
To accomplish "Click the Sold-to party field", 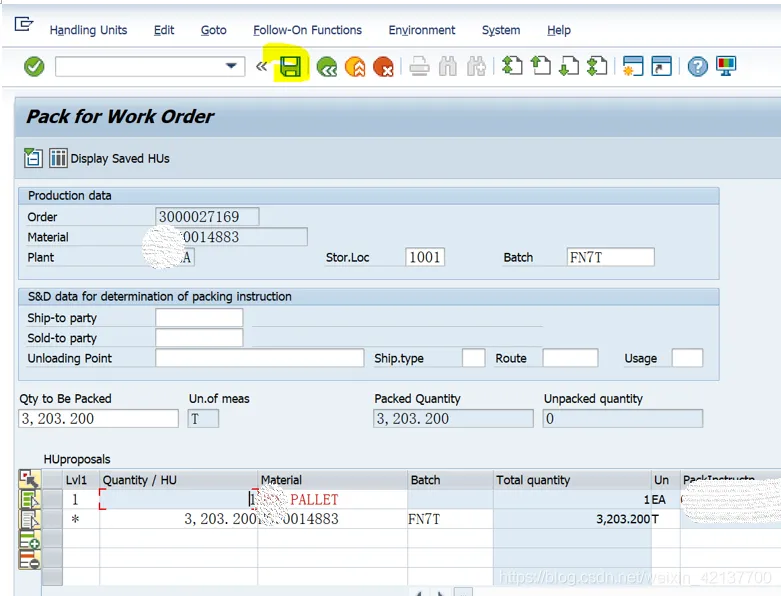I will click(x=199, y=338).
